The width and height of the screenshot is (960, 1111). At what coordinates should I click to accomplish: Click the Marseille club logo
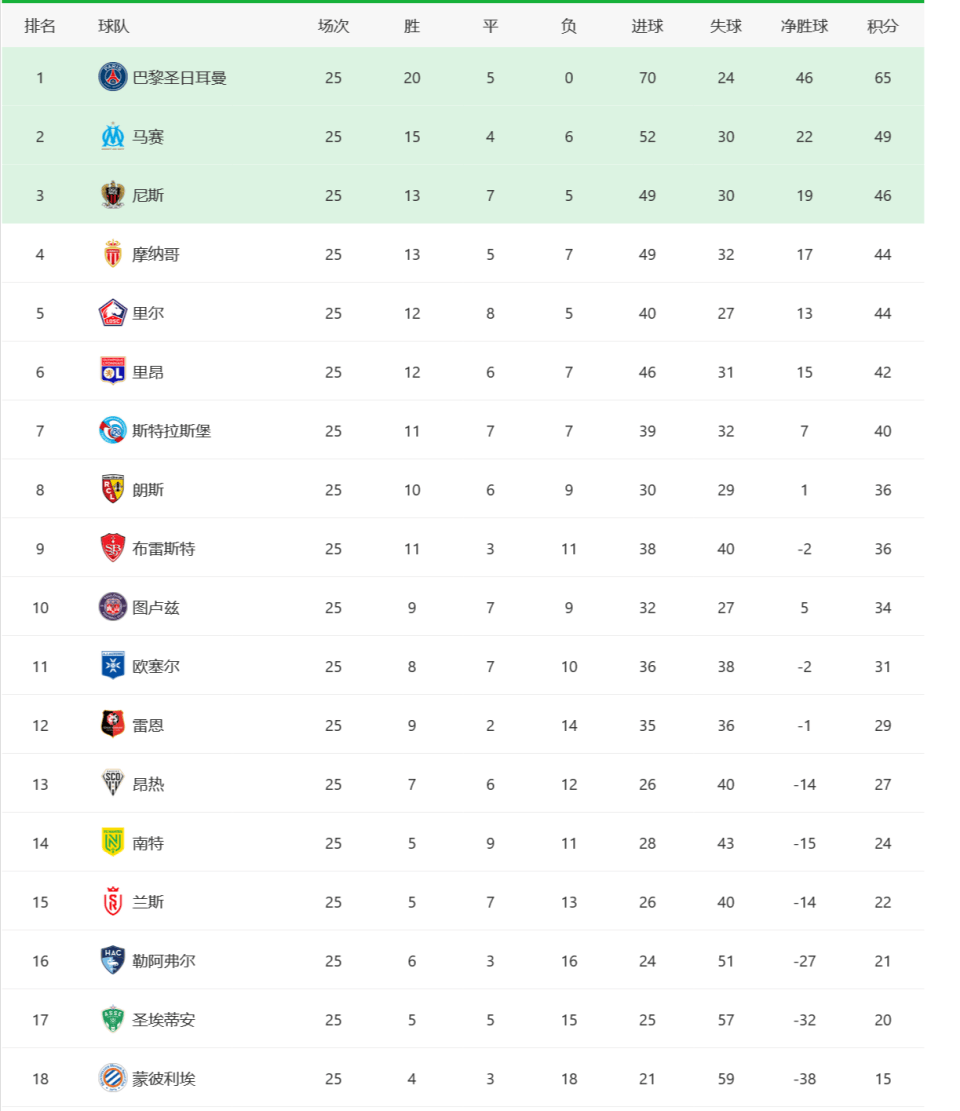113,136
